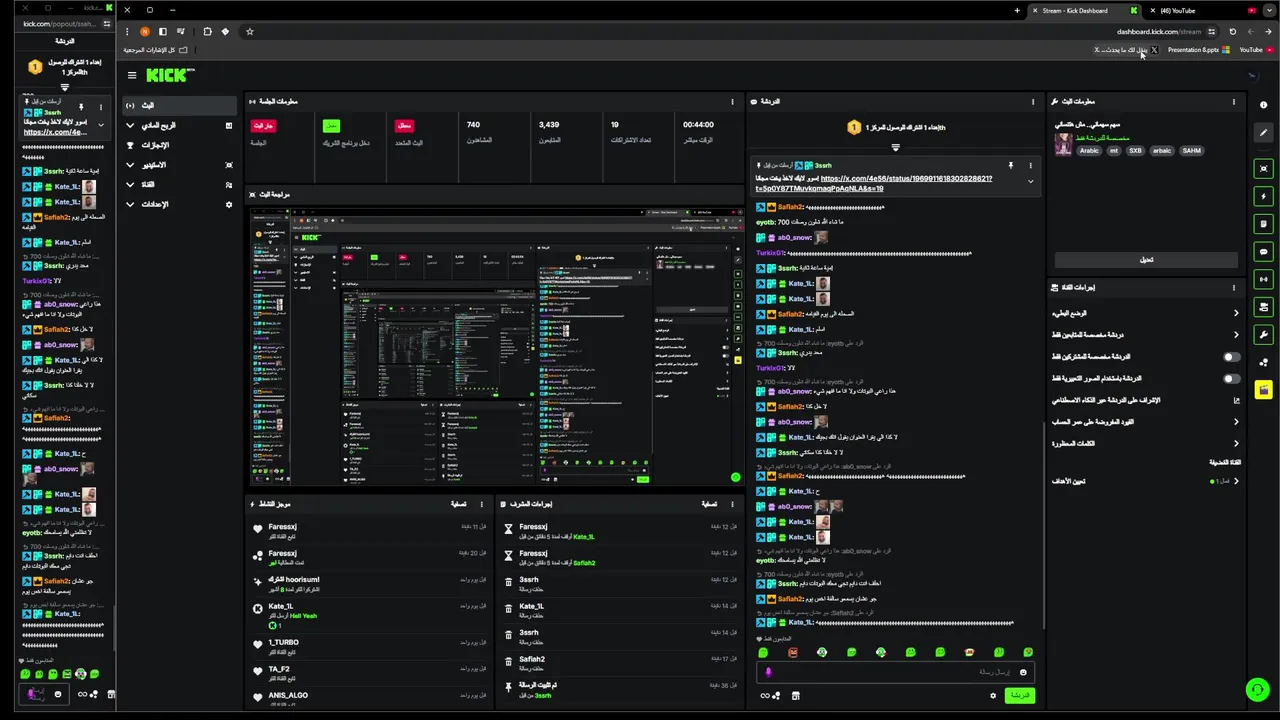The height and width of the screenshot is (720, 1280).
Task: Click the note widget icon in right toolbar
Action: tap(1264, 224)
